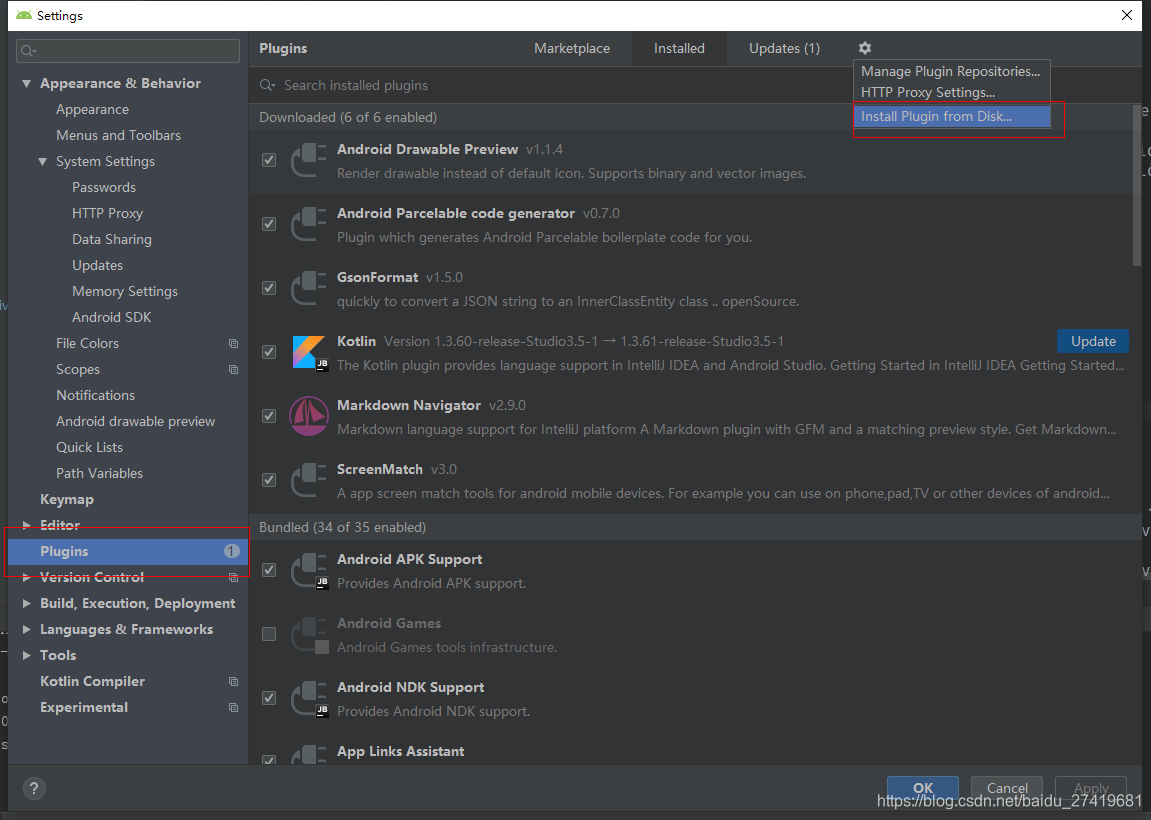The width and height of the screenshot is (1151, 820).
Task: Toggle the Kotlin plugin checkbox
Action: 269,352
